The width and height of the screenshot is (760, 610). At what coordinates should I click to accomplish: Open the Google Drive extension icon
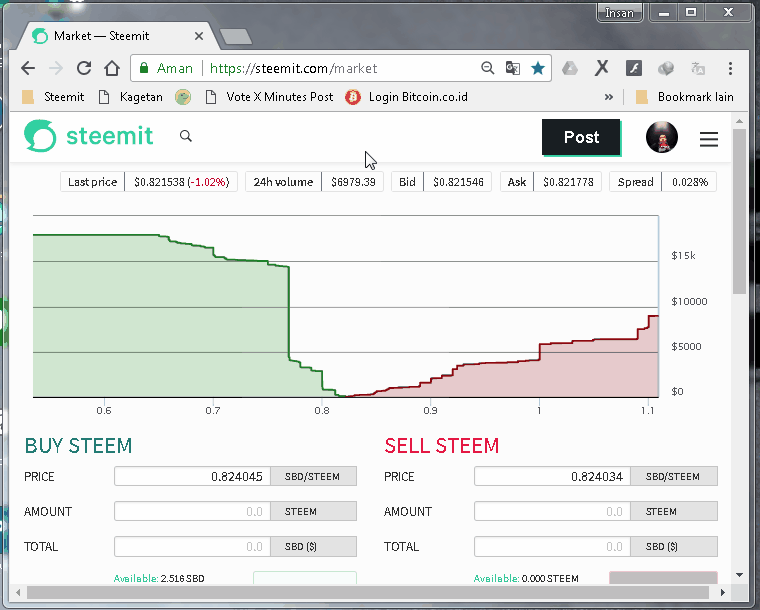tap(570, 68)
